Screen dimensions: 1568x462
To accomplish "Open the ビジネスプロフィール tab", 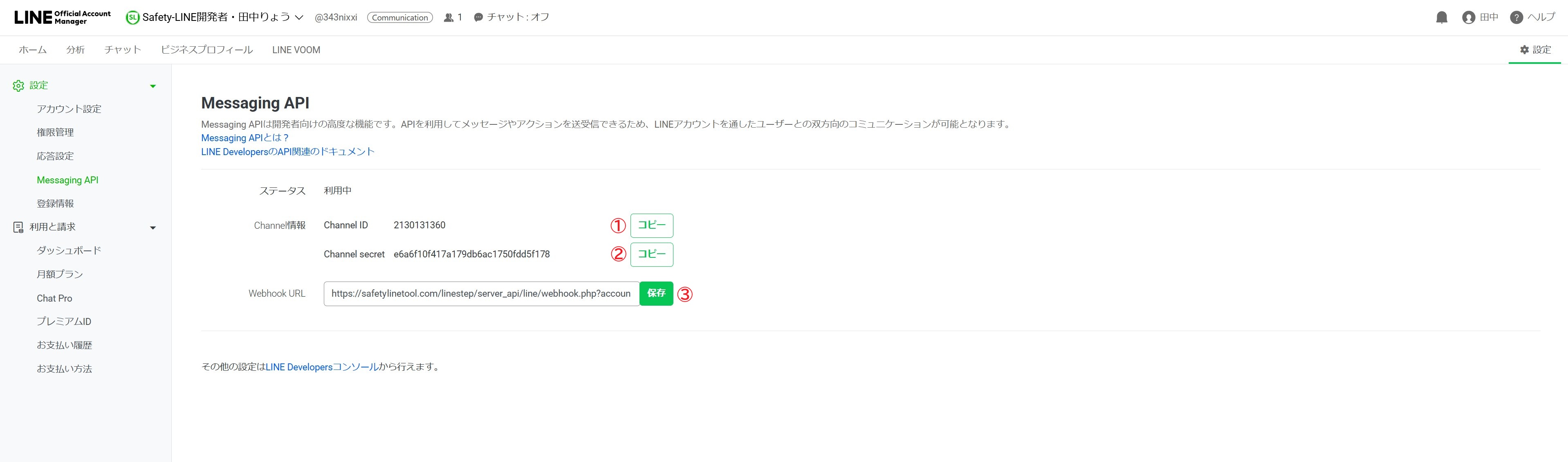I will 207,50.
